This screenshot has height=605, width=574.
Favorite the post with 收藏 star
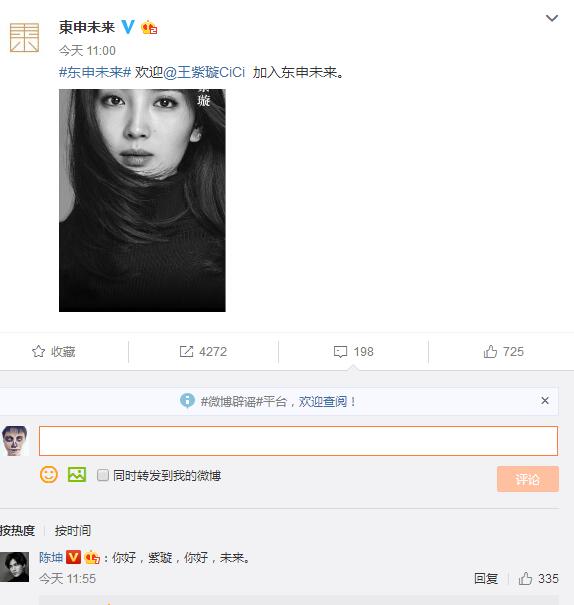tap(54, 352)
